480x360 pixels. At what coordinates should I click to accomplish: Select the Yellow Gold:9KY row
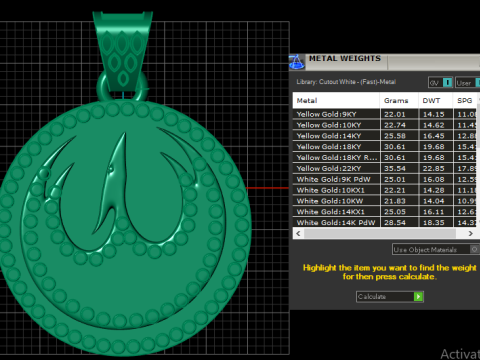[x=386, y=114]
